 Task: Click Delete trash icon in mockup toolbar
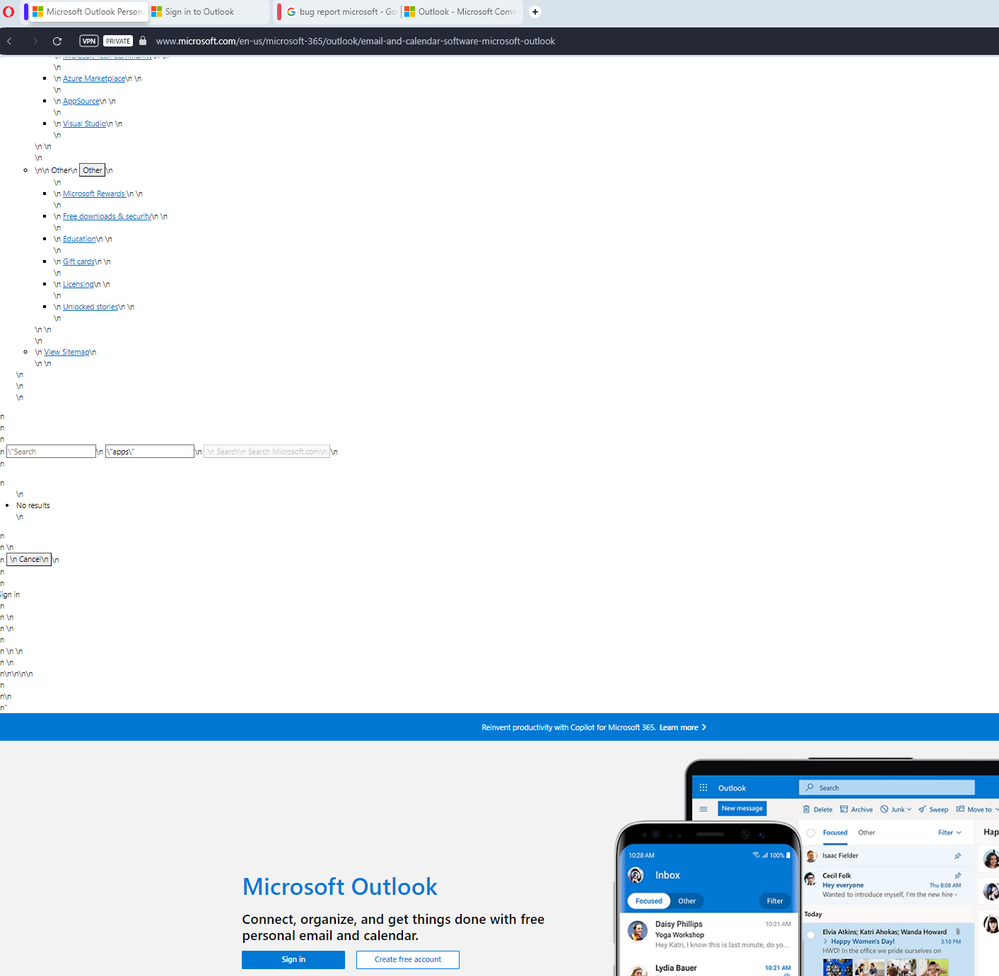tap(806, 810)
